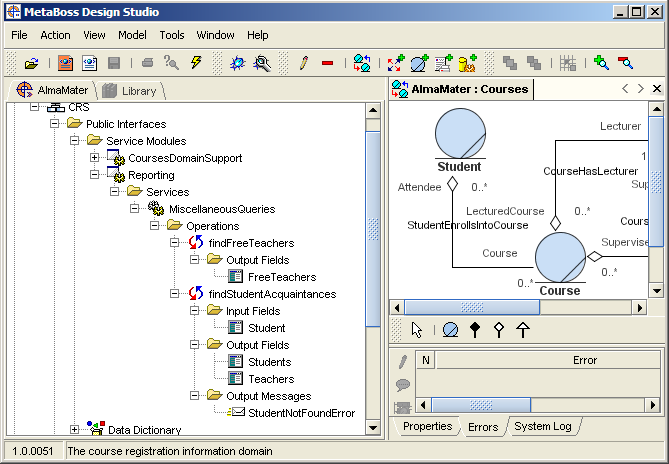Open the Help menu

(x=257, y=35)
